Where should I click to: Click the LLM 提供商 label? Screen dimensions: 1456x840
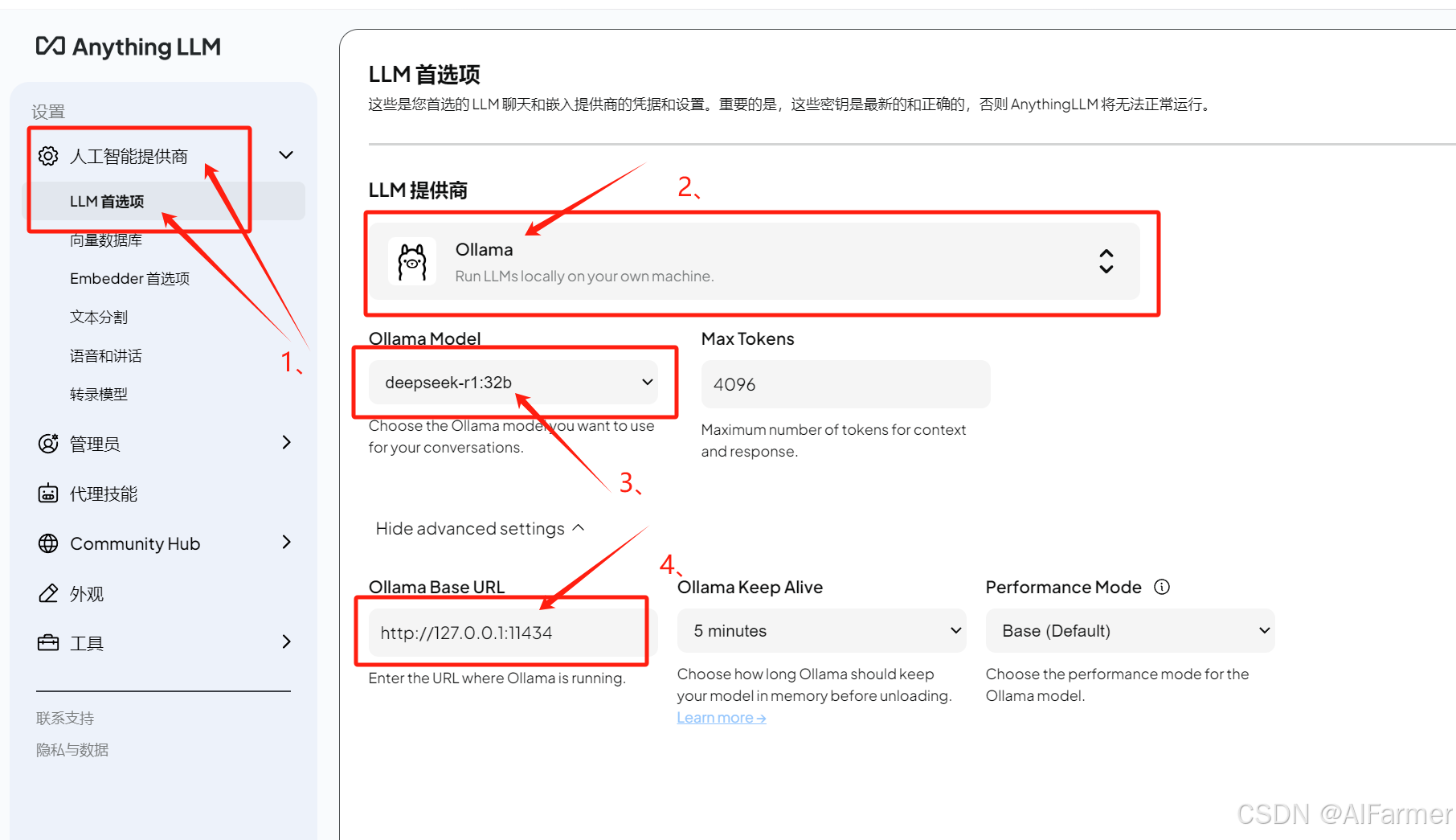tap(418, 191)
